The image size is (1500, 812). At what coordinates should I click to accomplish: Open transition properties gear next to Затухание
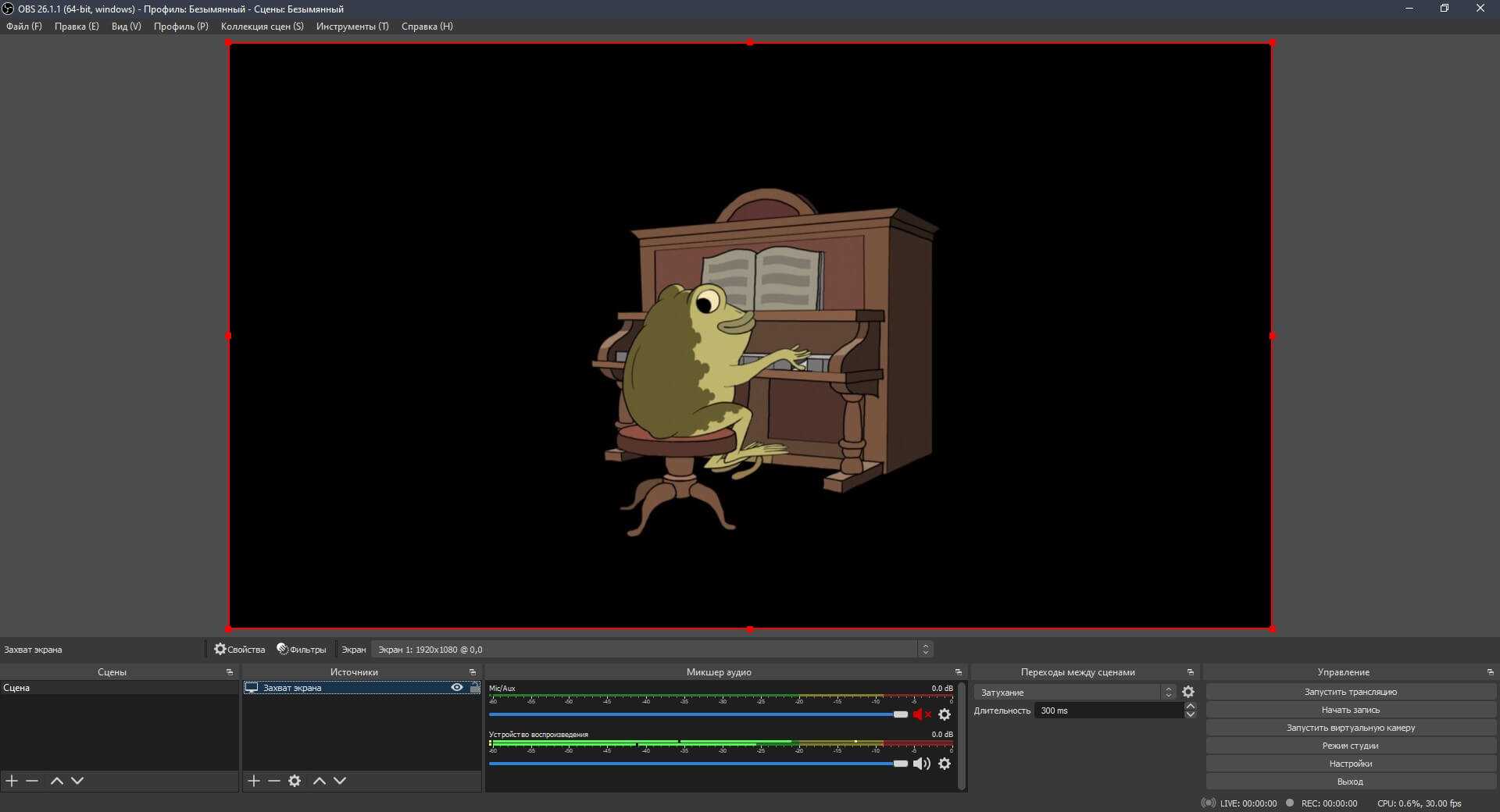click(1188, 692)
